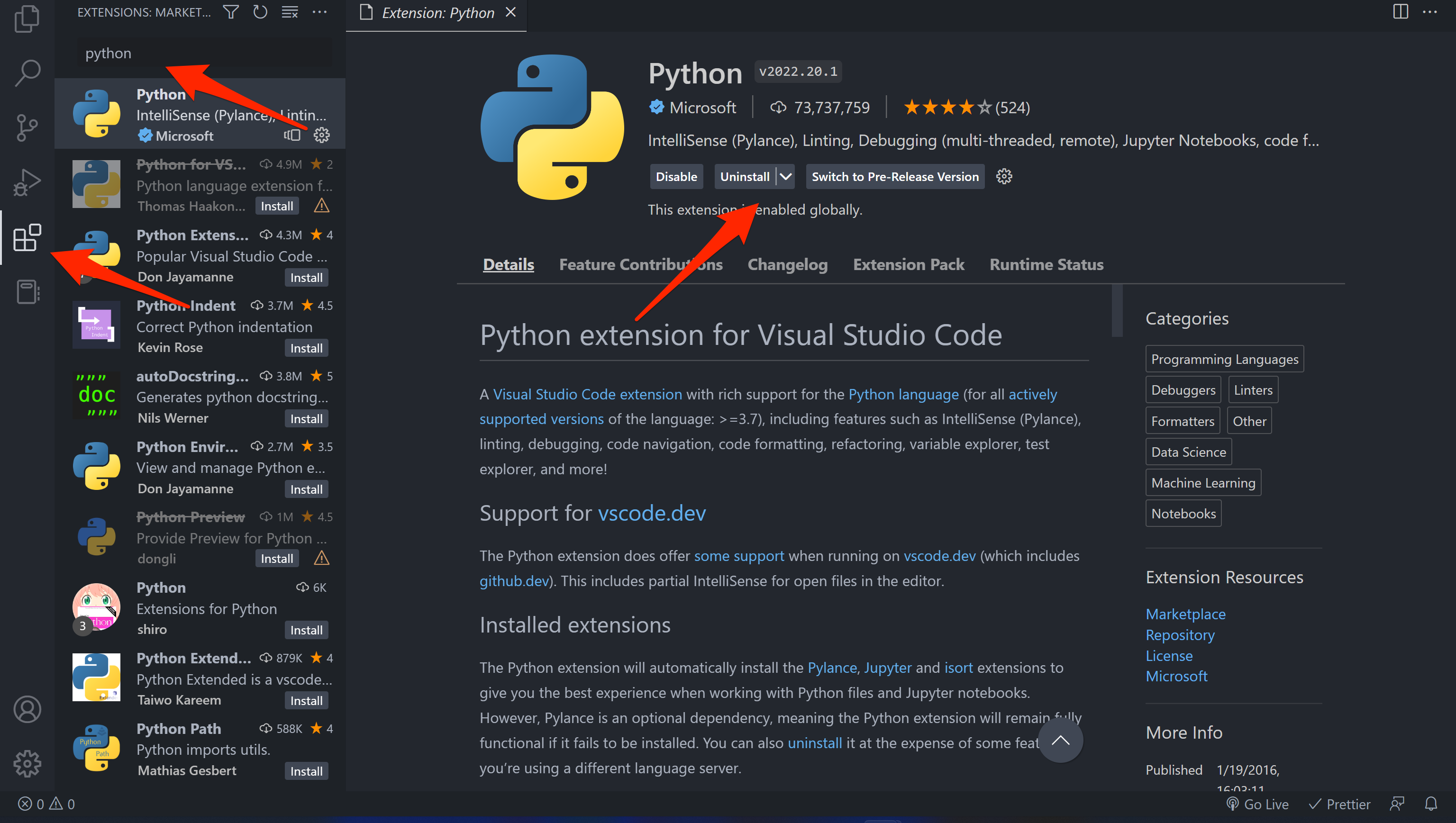The image size is (1456, 823).
Task: Click the split editor right icon
Action: point(1400,12)
